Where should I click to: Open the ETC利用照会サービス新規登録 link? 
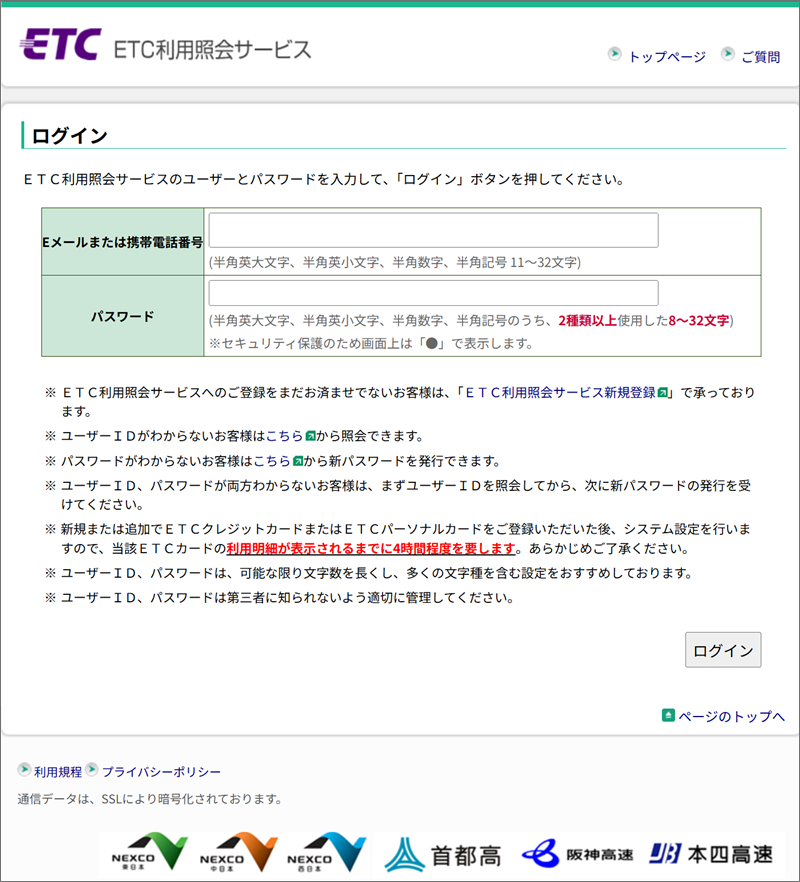pyautogui.click(x=560, y=393)
